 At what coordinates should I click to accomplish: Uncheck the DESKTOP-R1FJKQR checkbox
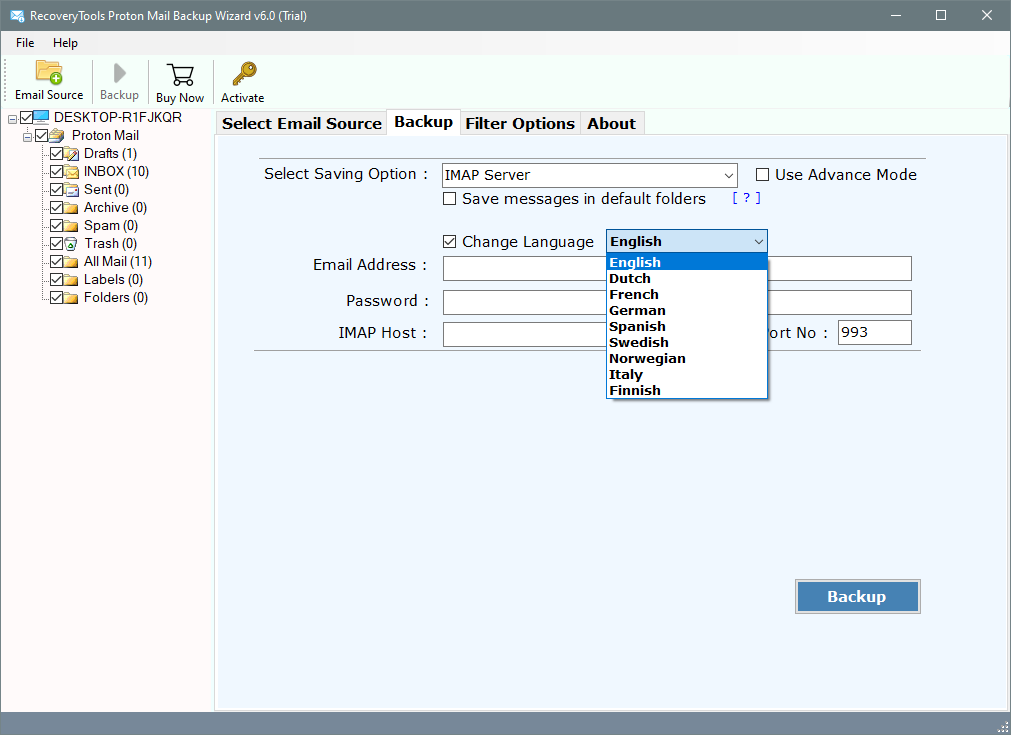point(26,117)
